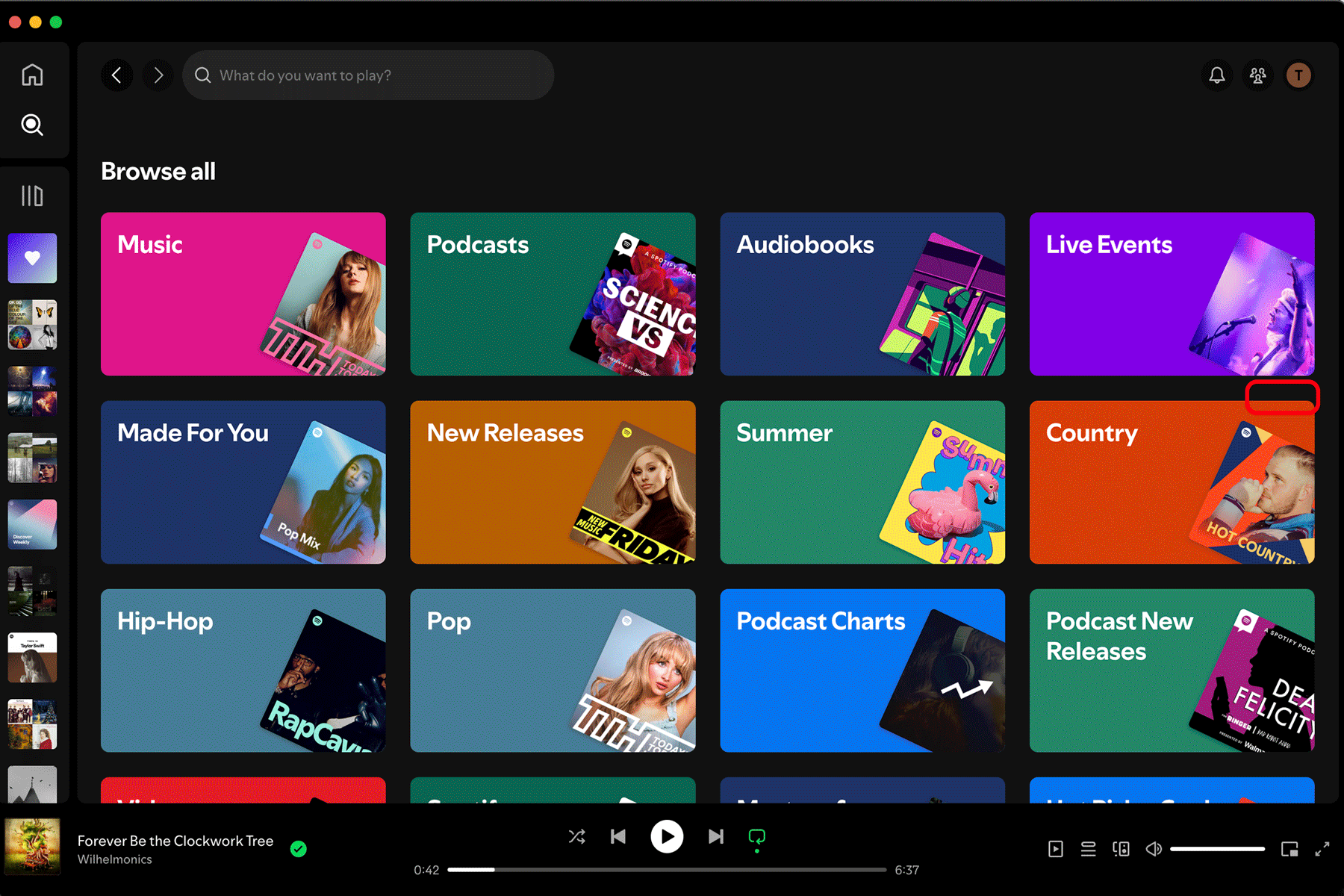Open the play queue
Screen dimensions: 1344x896
click(x=1089, y=848)
